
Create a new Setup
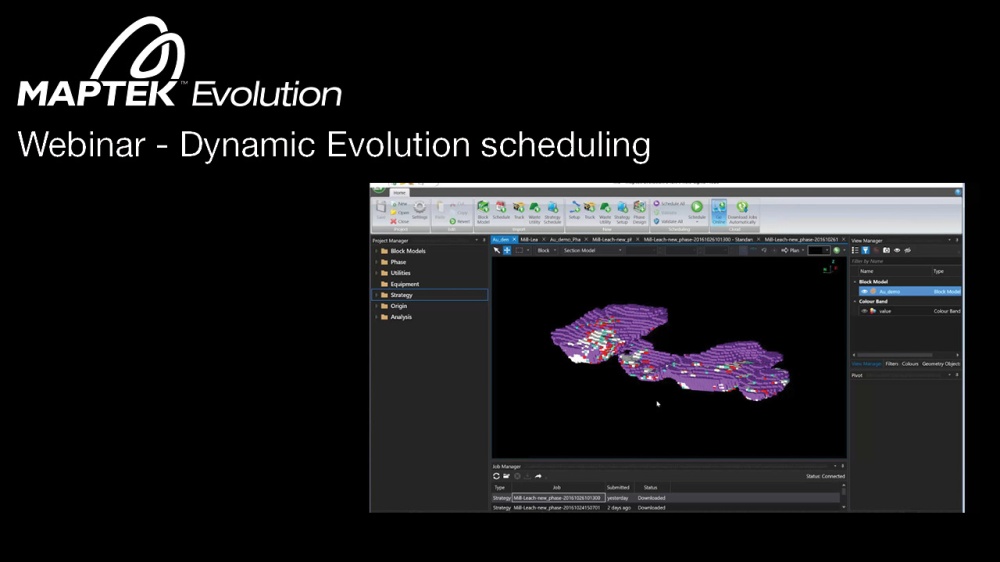coord(574,211)
